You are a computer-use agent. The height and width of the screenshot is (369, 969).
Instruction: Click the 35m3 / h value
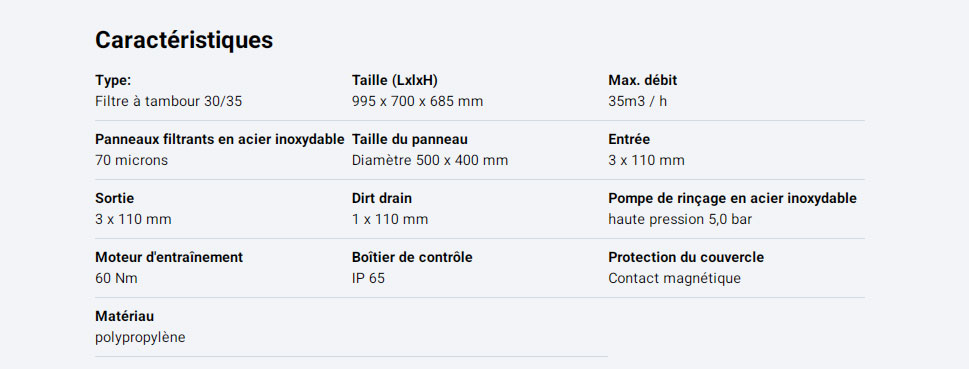point(638,101)
